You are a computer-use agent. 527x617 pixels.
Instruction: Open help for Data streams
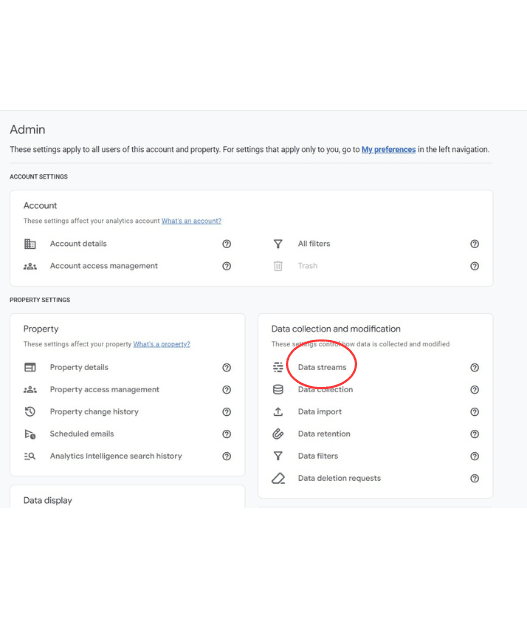click(x=475, y=368)
